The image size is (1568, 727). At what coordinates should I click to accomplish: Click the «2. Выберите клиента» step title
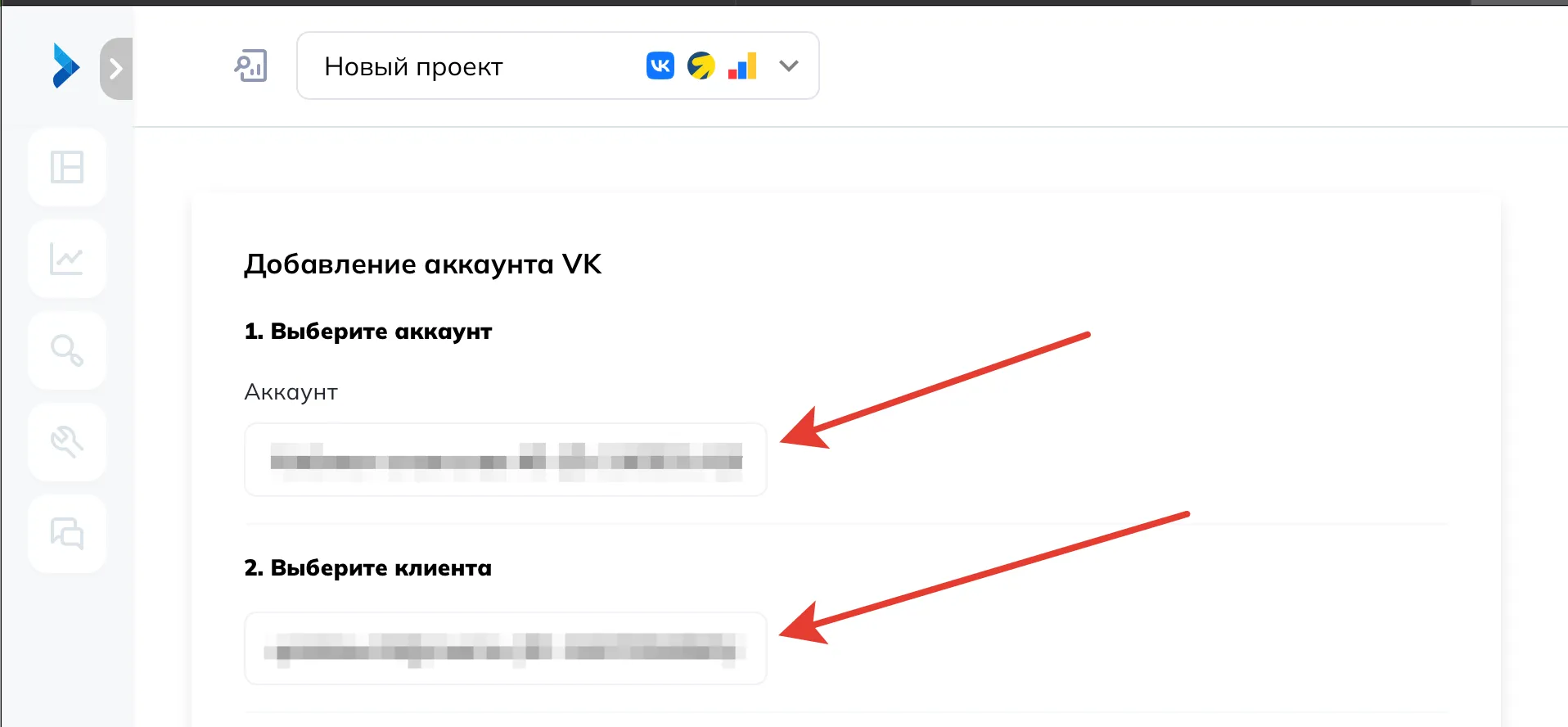pyautogui.click(x=368, y=568)
